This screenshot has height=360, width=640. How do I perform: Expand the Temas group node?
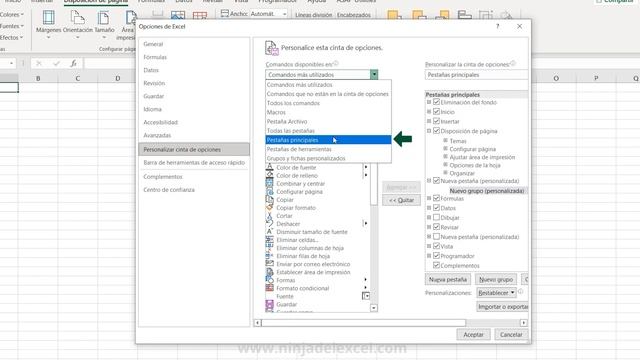tap(445, 140)
